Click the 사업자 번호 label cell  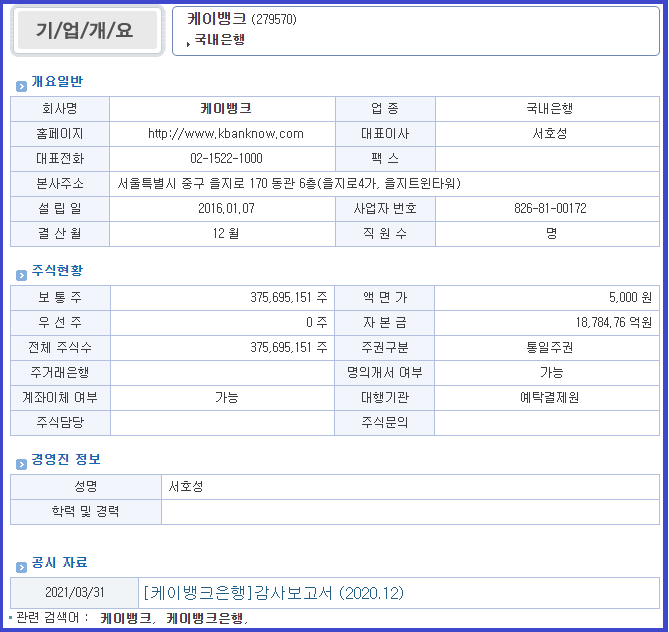pos(385,209)
